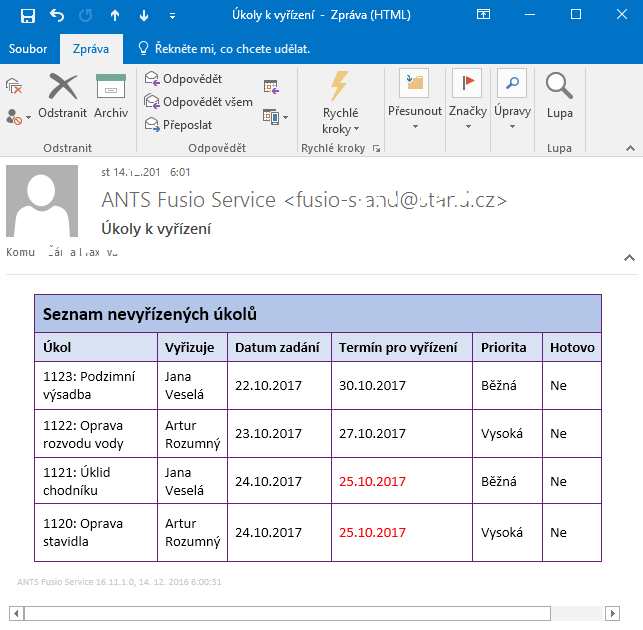The height and width of the screenshot is (630, 643).
Task: Click the Přeposlat forward button
Action: click(x=179, y=124)
